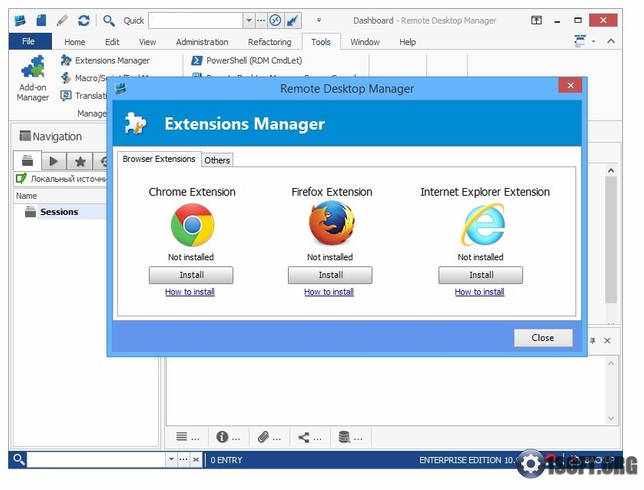
Task: Open Extensions Manager in the ribbon
Action: coord(105,60)
